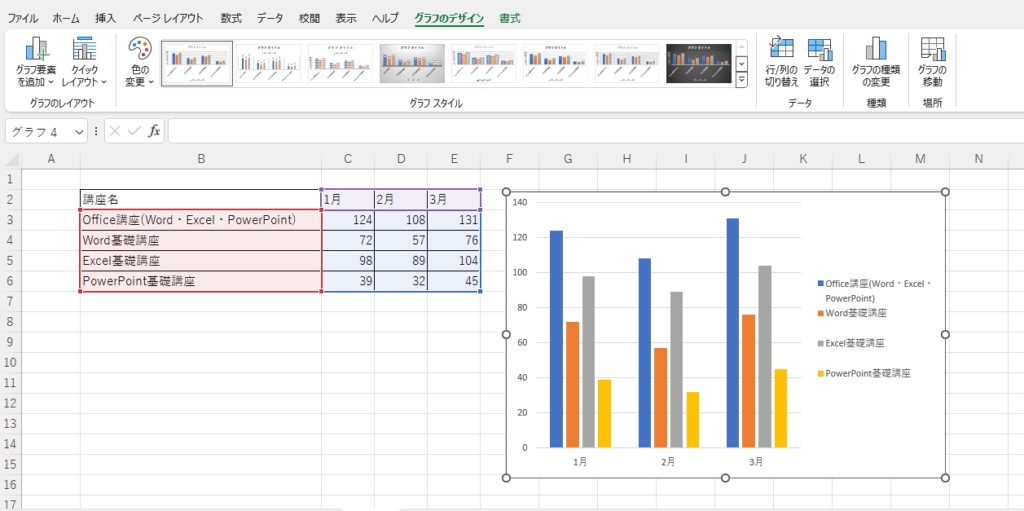Click the Word基礎講座 legend entry

(x=852, y=313)
